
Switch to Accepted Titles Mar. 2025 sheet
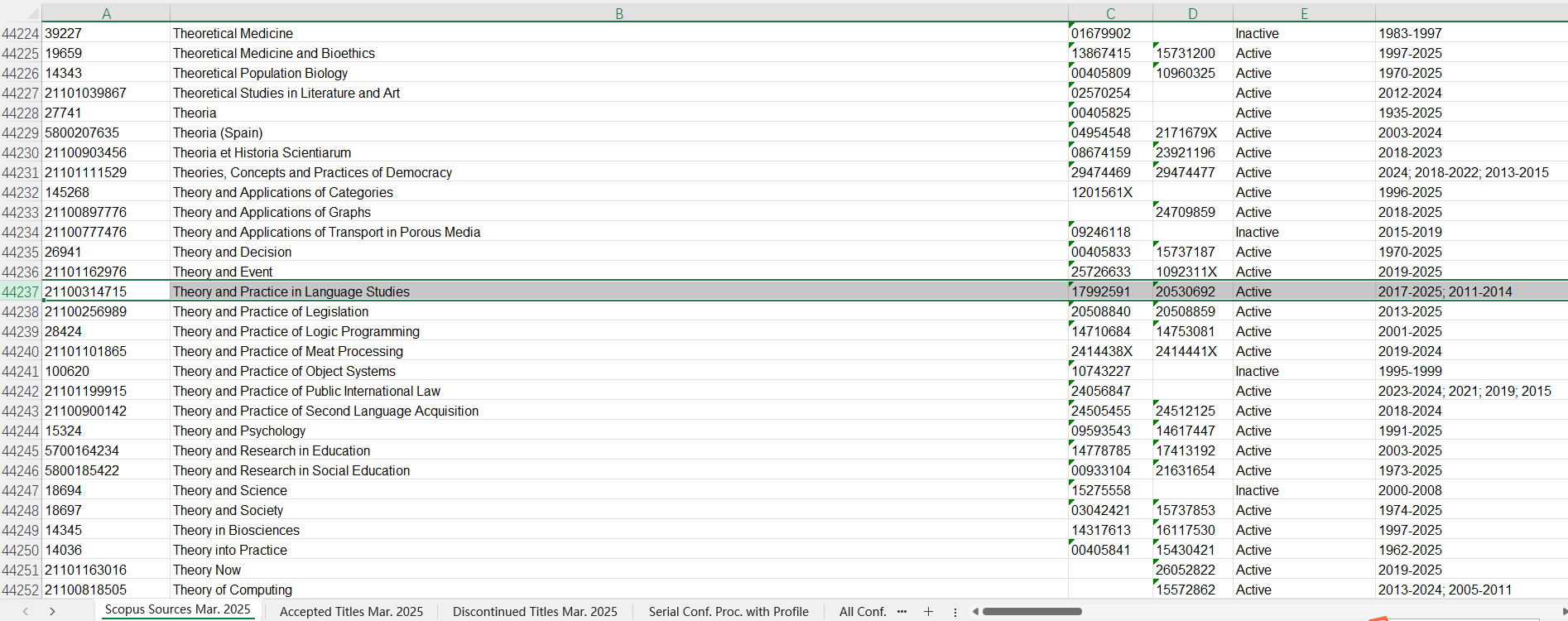[351, 612]
